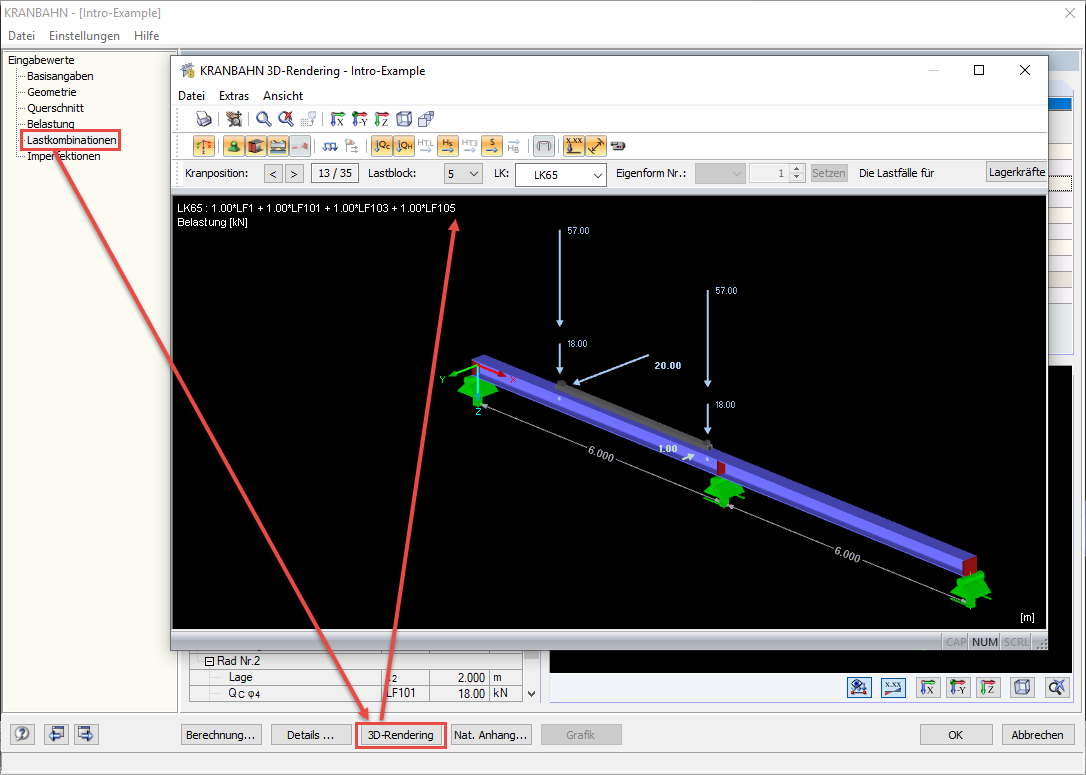Go to previous crane position
Image resolution: width=1086 pixels, height=775 pixels.
click(x=273, y=174)
